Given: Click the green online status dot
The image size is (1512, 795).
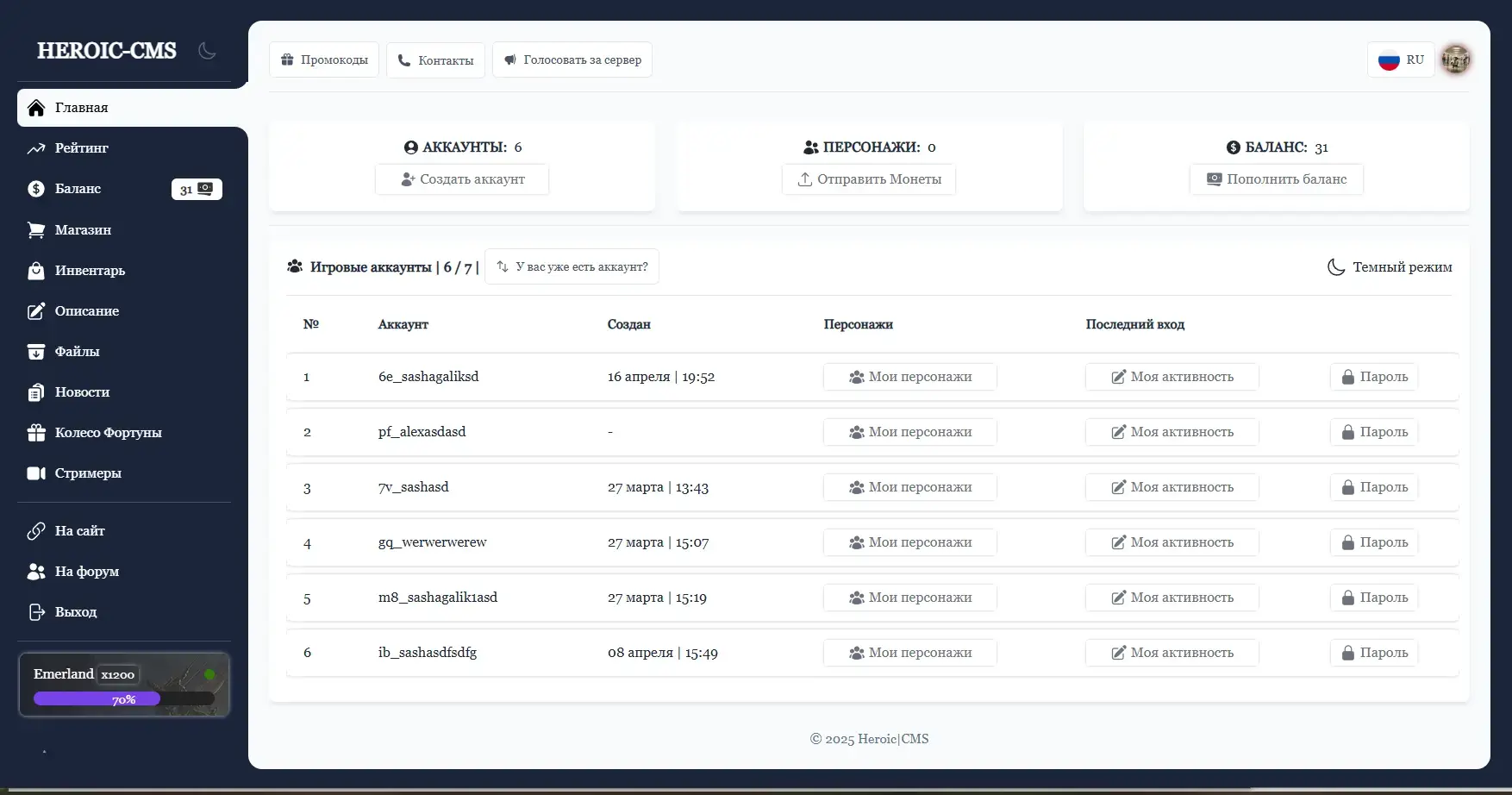Looking at the screenshot, I should point(209,674).
